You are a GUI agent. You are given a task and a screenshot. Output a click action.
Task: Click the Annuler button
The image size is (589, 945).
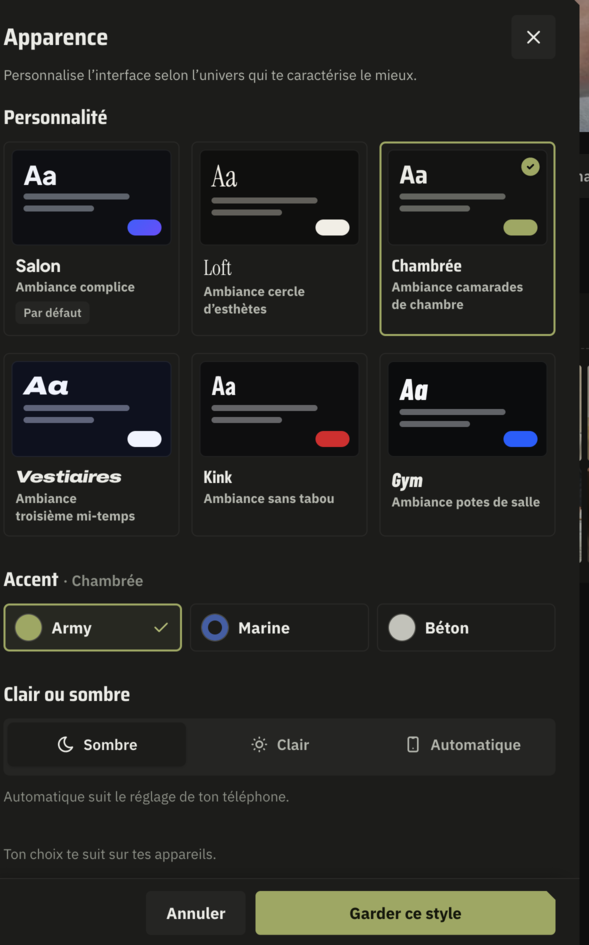click(196, 913)
